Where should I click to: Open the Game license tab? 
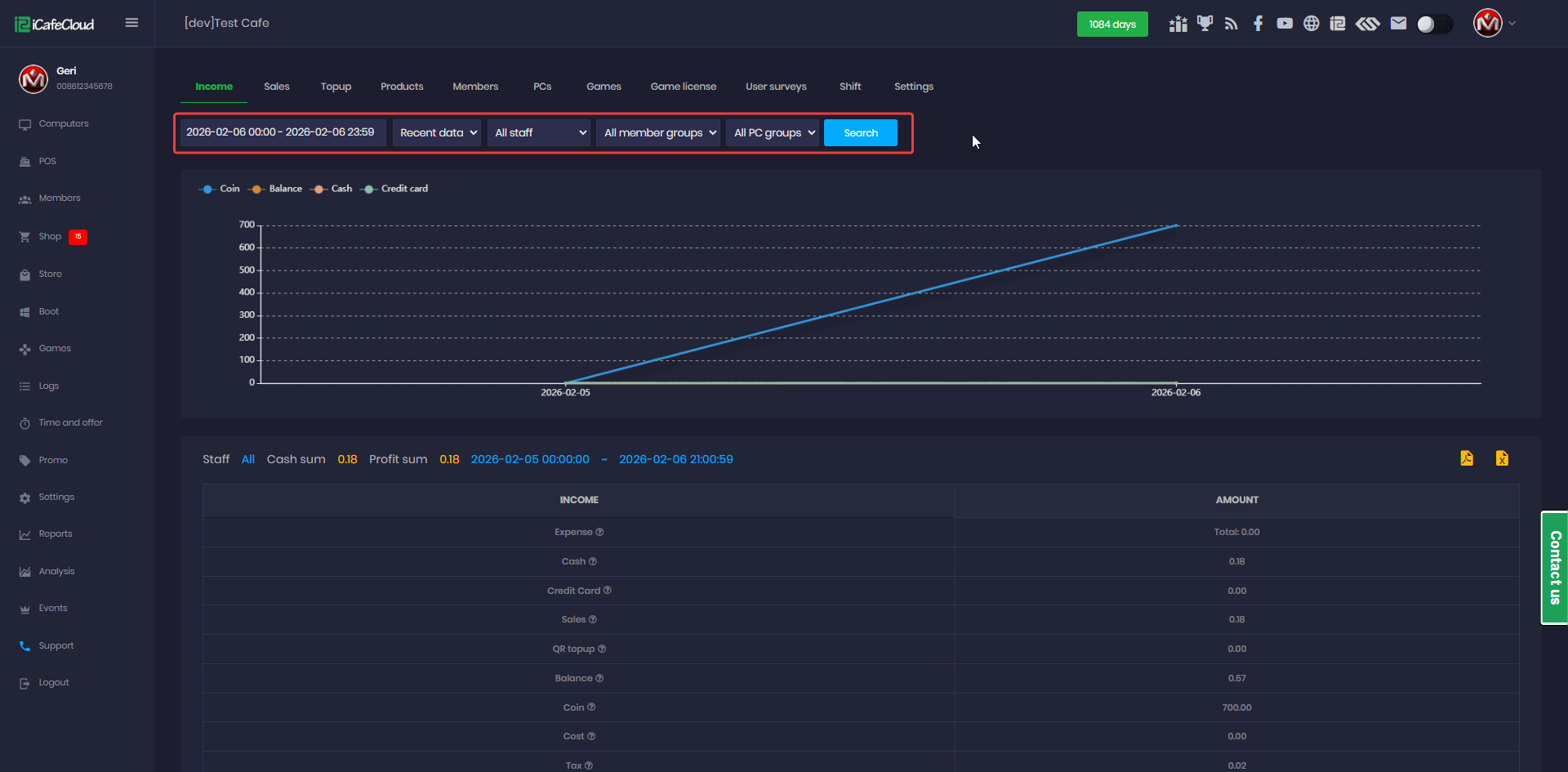tap(683, 87)
